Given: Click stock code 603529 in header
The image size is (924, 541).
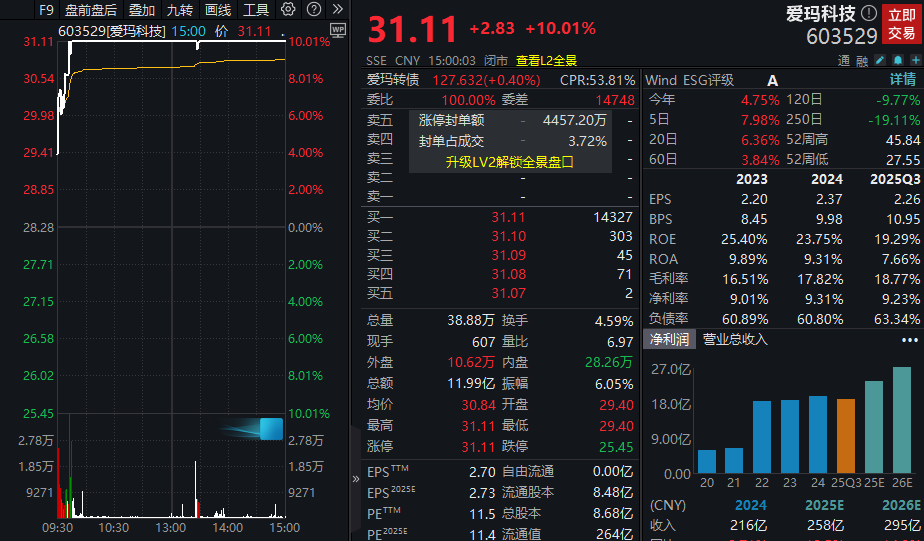Looking at the screenshot, I should point(842,37).
